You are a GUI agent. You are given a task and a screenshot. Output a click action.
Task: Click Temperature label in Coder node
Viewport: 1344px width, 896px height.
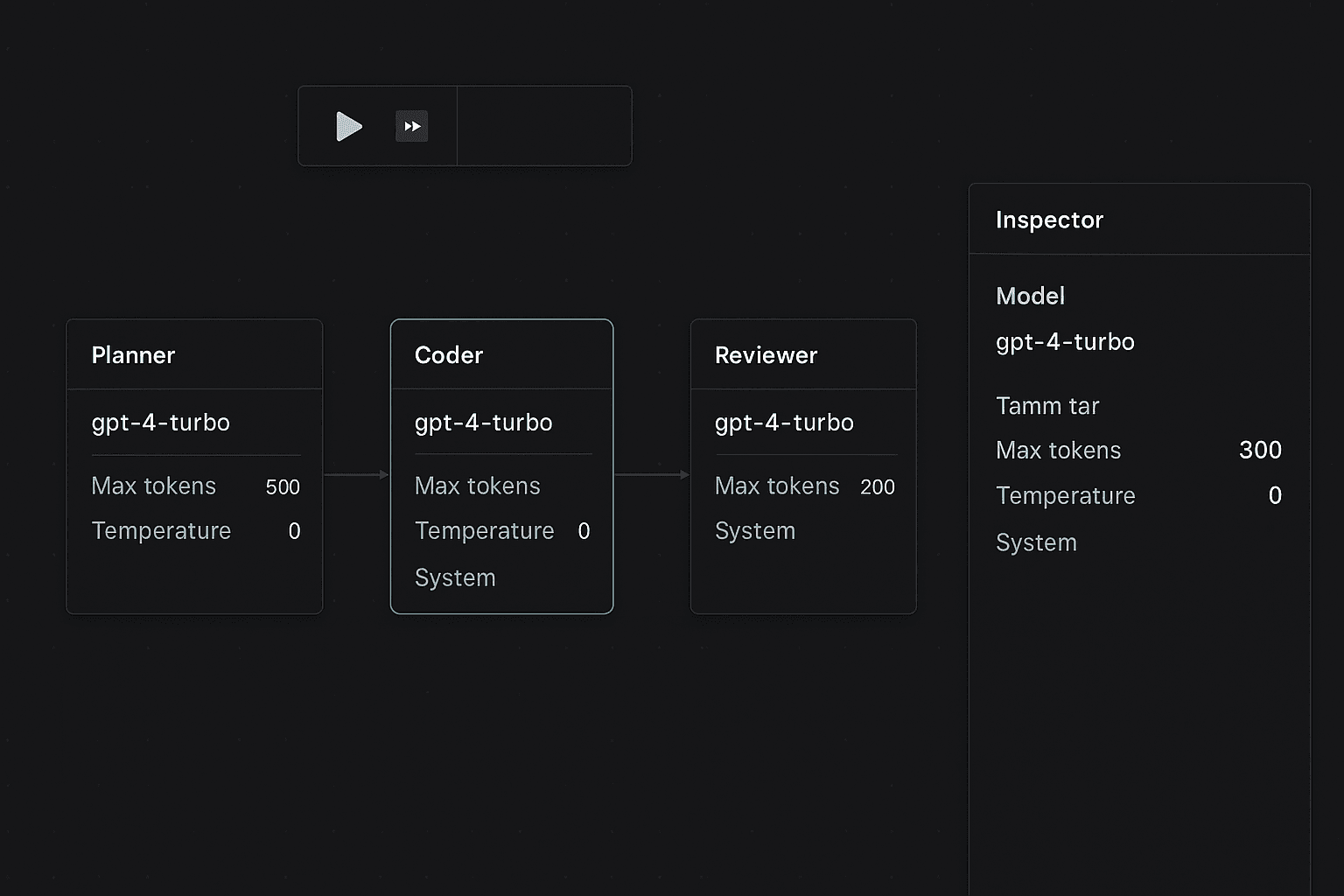(485, 531)
